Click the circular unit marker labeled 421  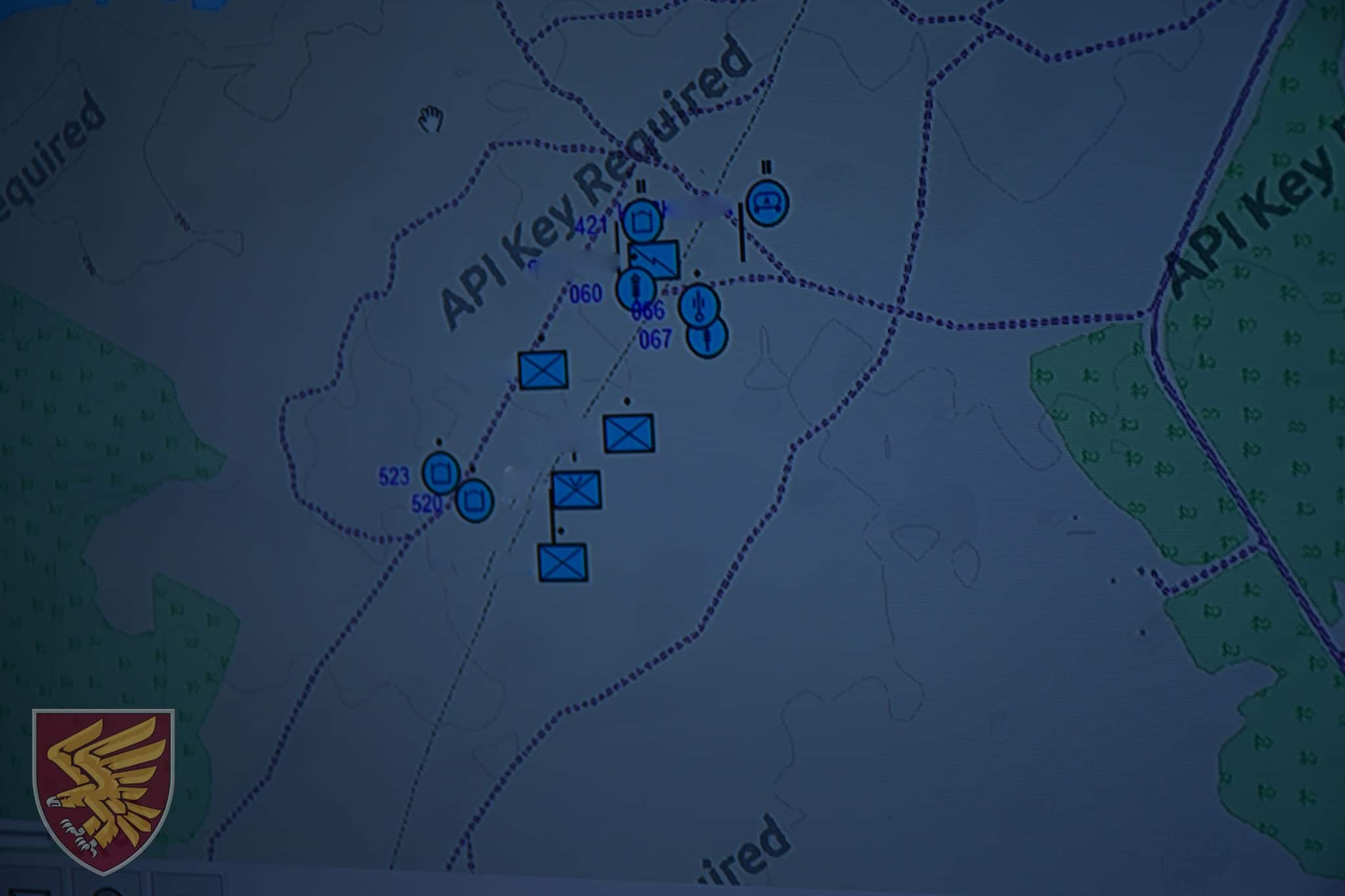(x=641, y=222)
